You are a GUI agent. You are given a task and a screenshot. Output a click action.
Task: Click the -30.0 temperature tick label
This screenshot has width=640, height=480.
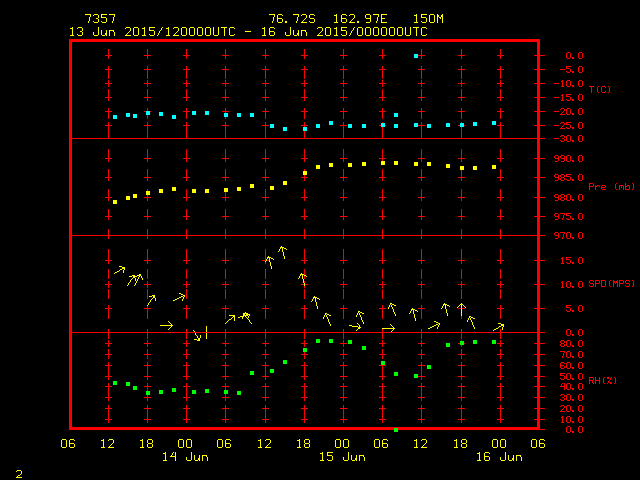tap(565, 139)
